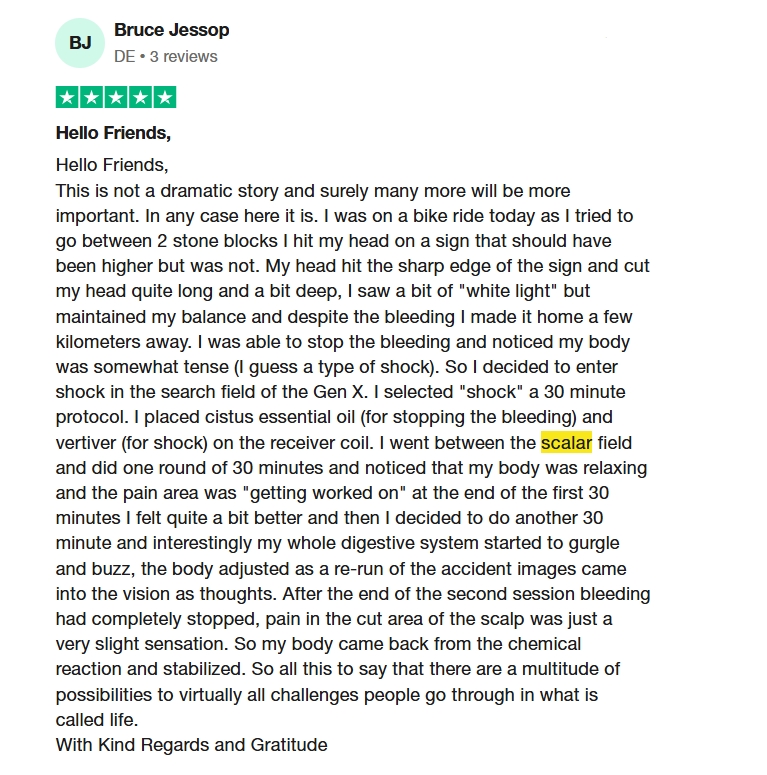Click the non-bold "Hello Friends," greeting line
Screen dimensions: 767x775
112,166
